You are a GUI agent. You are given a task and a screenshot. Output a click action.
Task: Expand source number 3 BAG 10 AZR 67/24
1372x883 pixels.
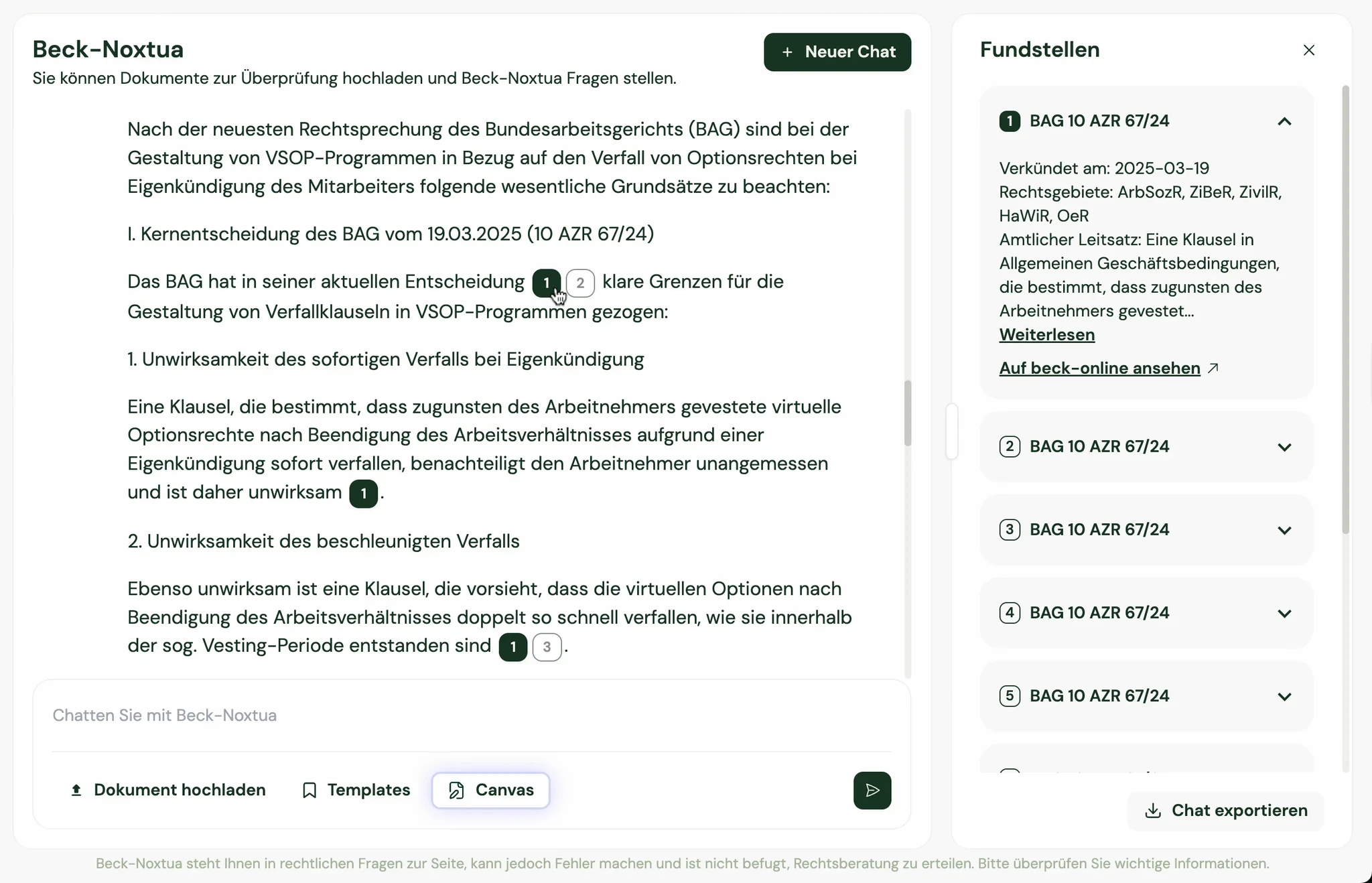tap(1284, 530)
